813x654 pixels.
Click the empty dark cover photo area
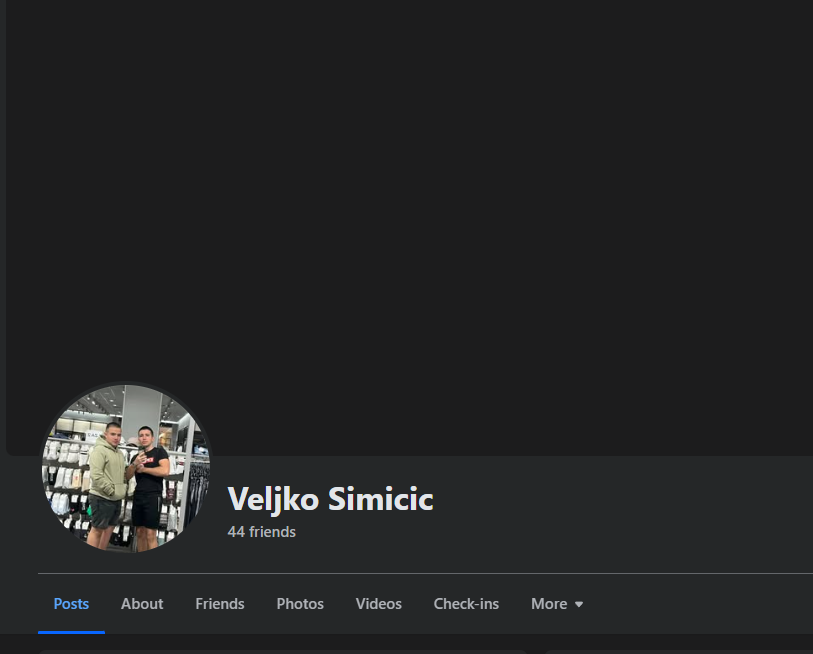coord(410,207)
